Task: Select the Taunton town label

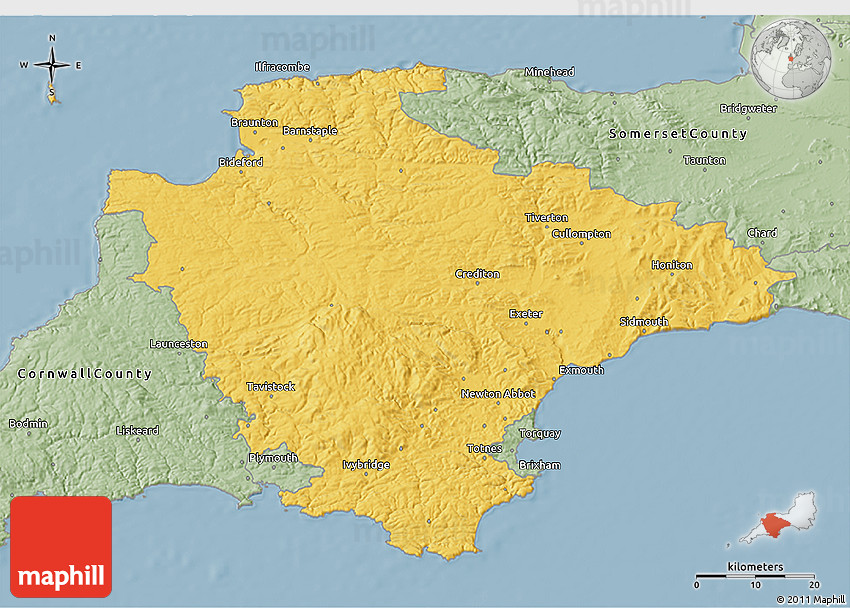Action: (x=704, y=160)
